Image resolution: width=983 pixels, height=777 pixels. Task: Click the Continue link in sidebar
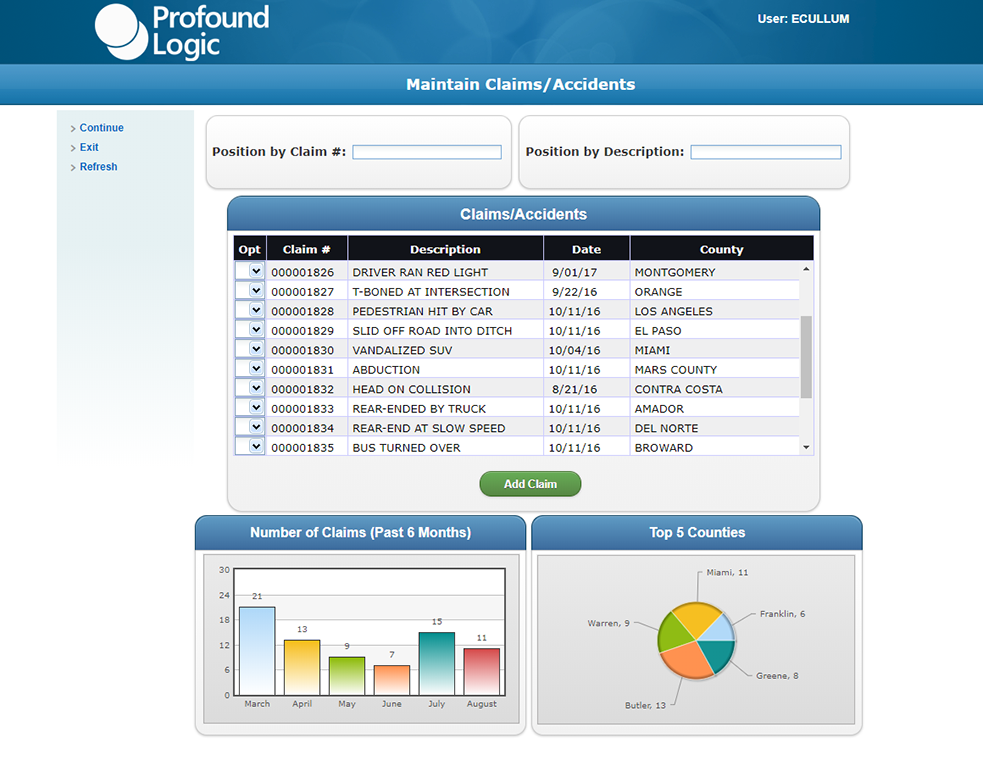[x=101, y=127]
